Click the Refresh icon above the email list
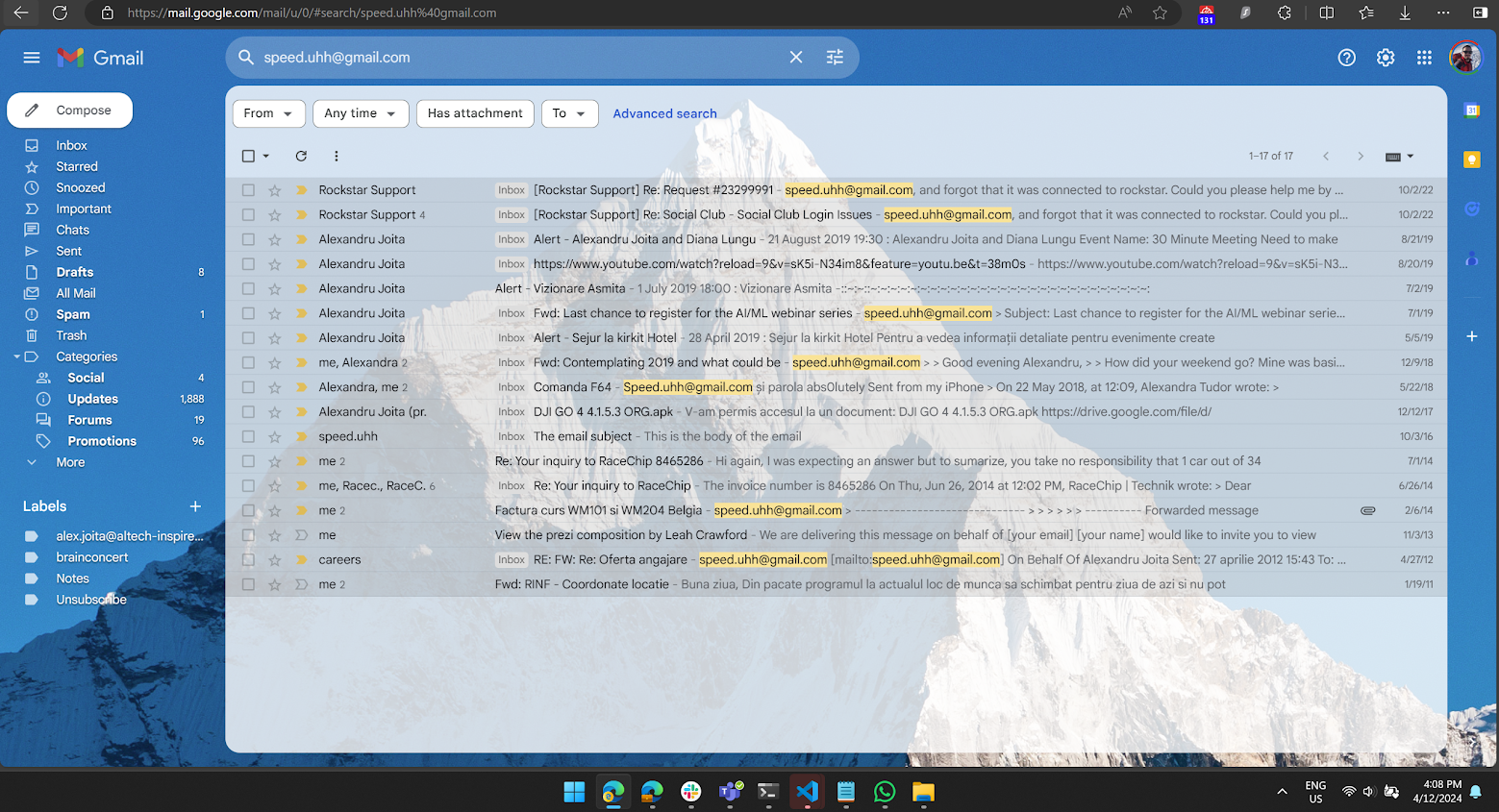The image size is (1499, 812). coord(301,156)
